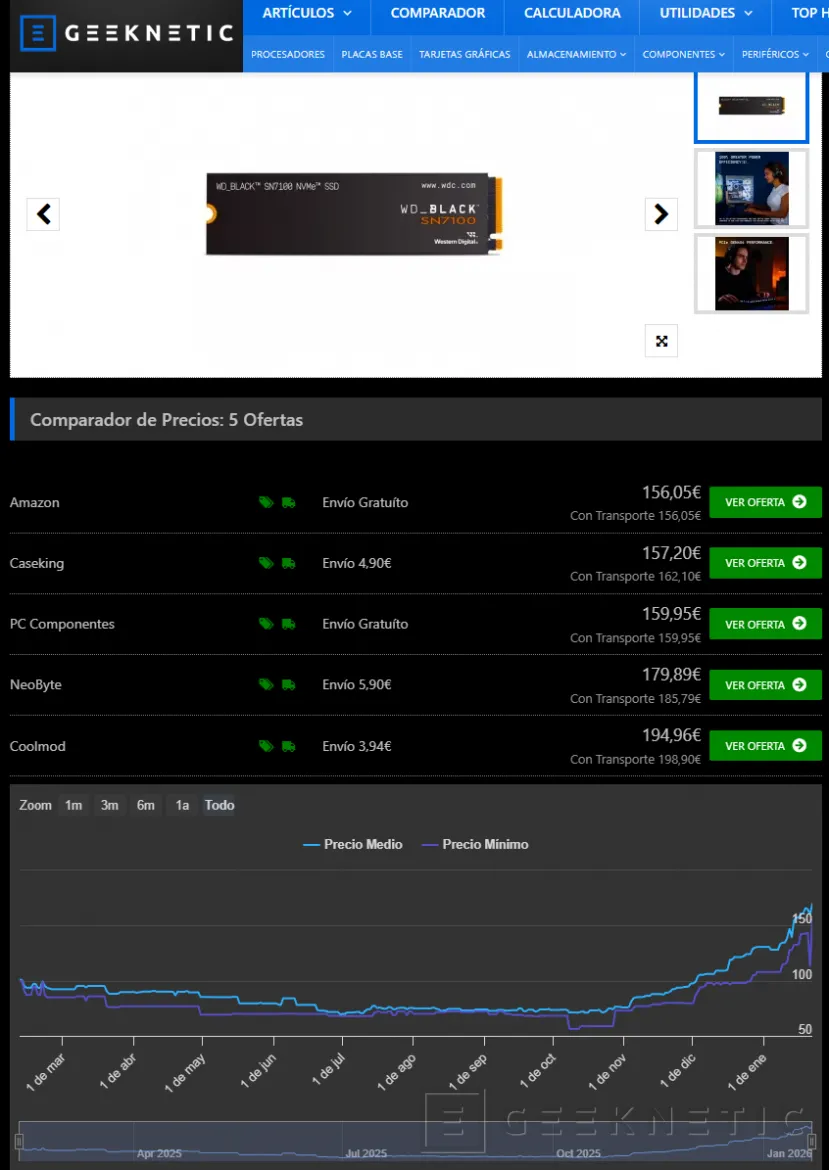Click Ver Oferta for Amazon
Screen dimensions: 829x1170
tap(765, 503)
